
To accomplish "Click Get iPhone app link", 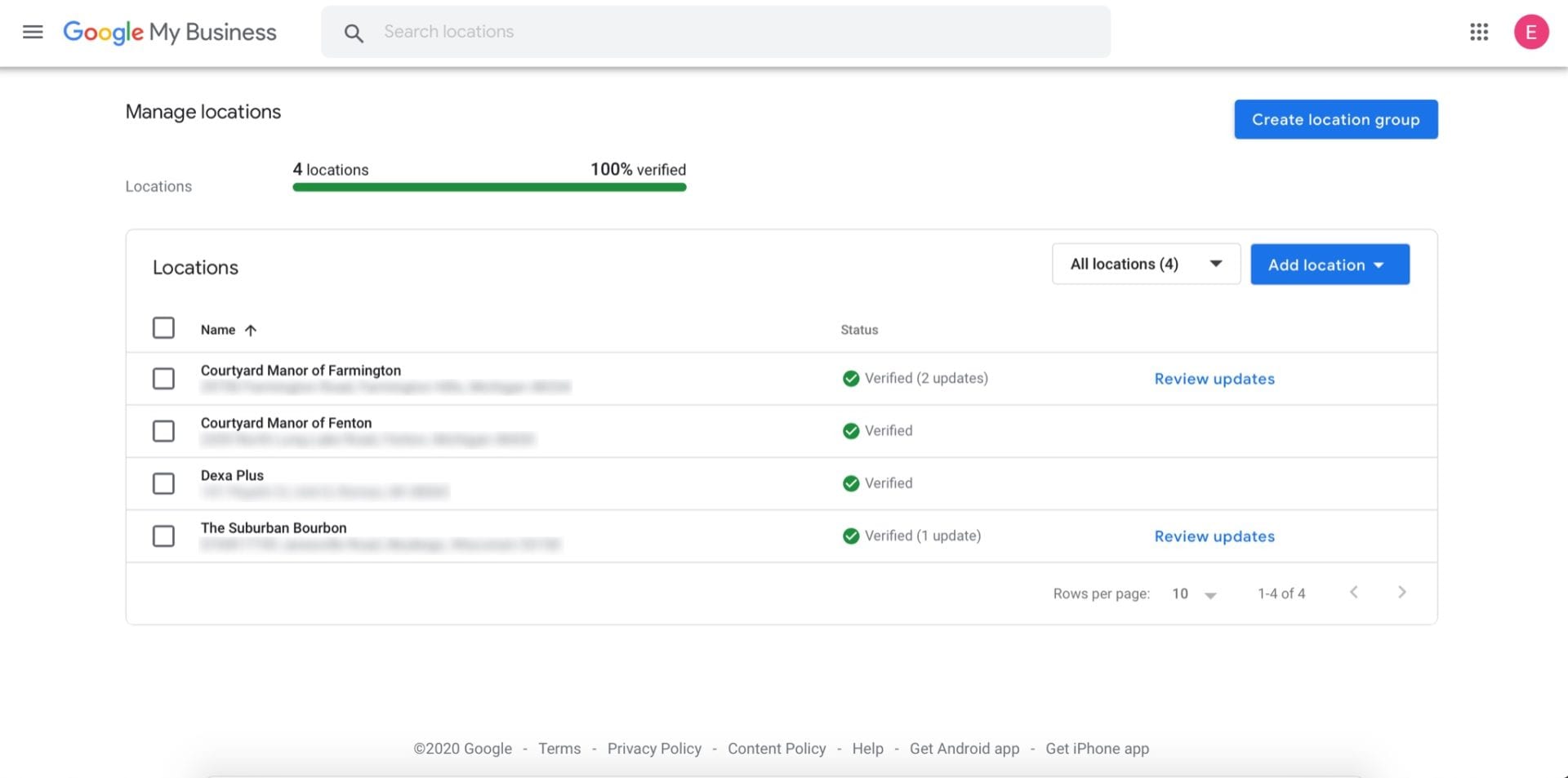I will [1097, 749].
